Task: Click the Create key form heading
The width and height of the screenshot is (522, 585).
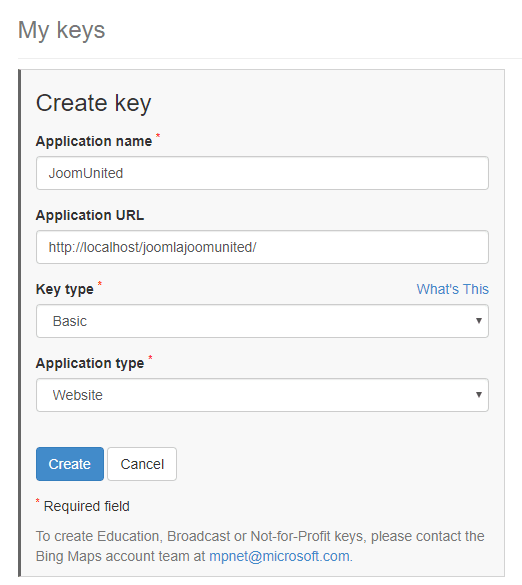Action: click(93, 103)
